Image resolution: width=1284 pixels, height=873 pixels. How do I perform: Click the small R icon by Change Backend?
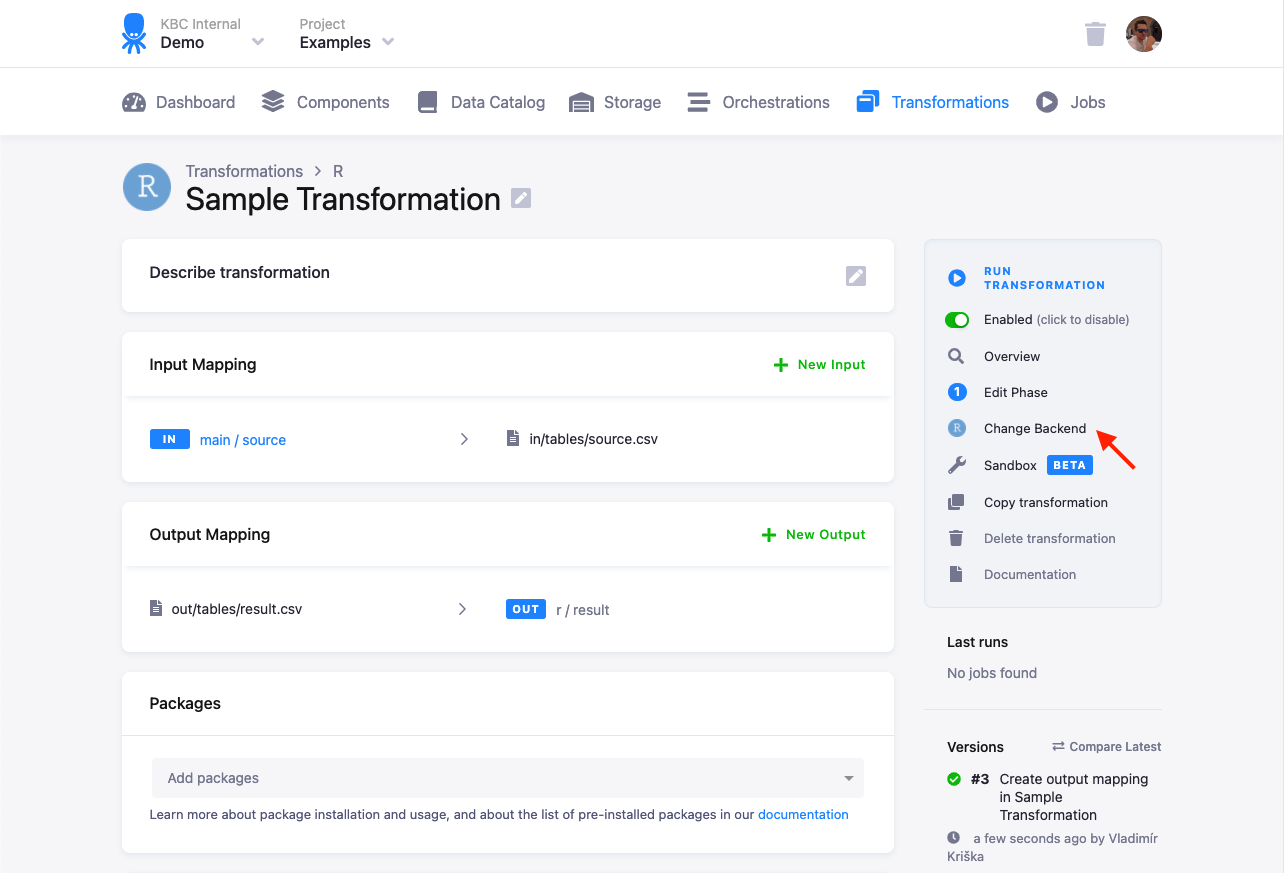[957, 428]
